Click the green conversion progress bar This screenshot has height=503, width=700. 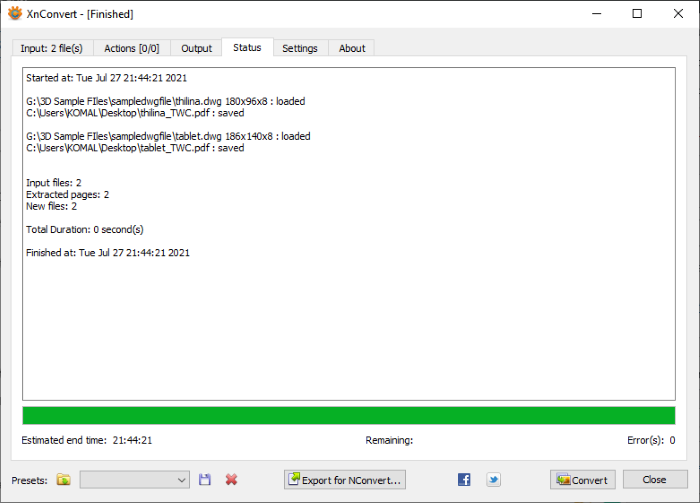pyautogui.click(x=349, y=416)
